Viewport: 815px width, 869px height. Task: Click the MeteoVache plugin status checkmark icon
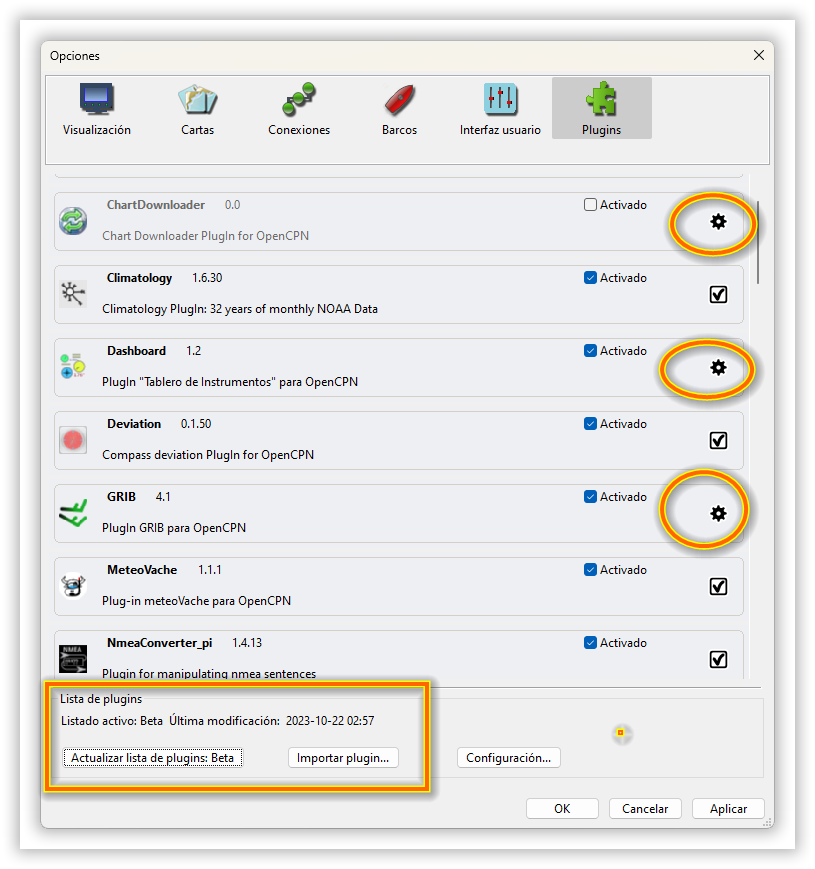pos(718,586)
